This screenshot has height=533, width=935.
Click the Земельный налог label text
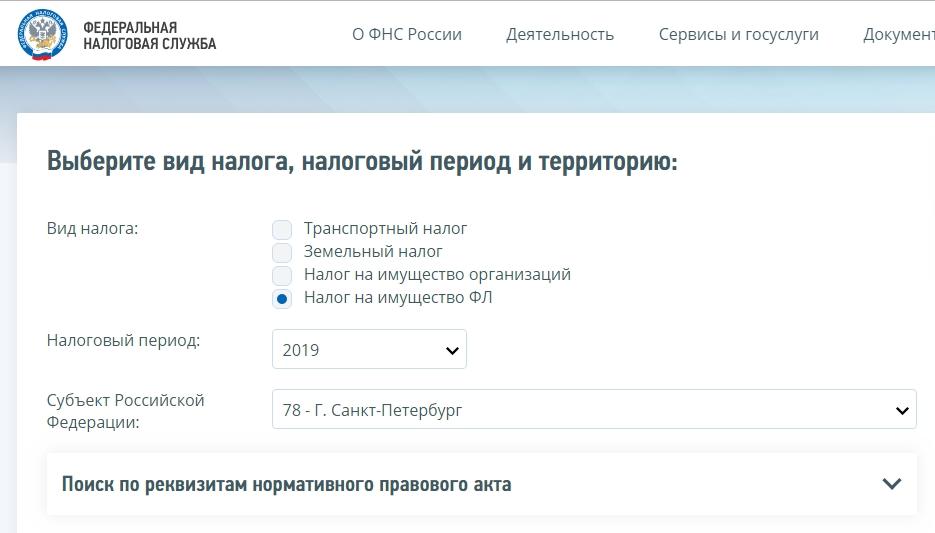pos(373,252)
